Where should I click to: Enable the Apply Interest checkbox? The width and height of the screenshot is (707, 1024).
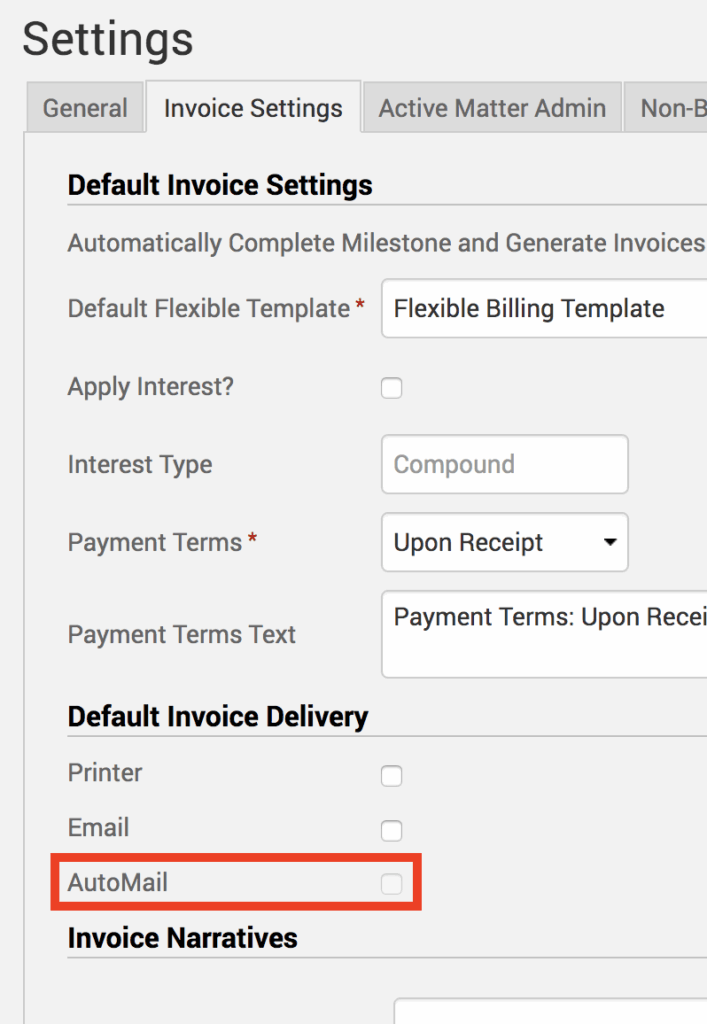392,388
